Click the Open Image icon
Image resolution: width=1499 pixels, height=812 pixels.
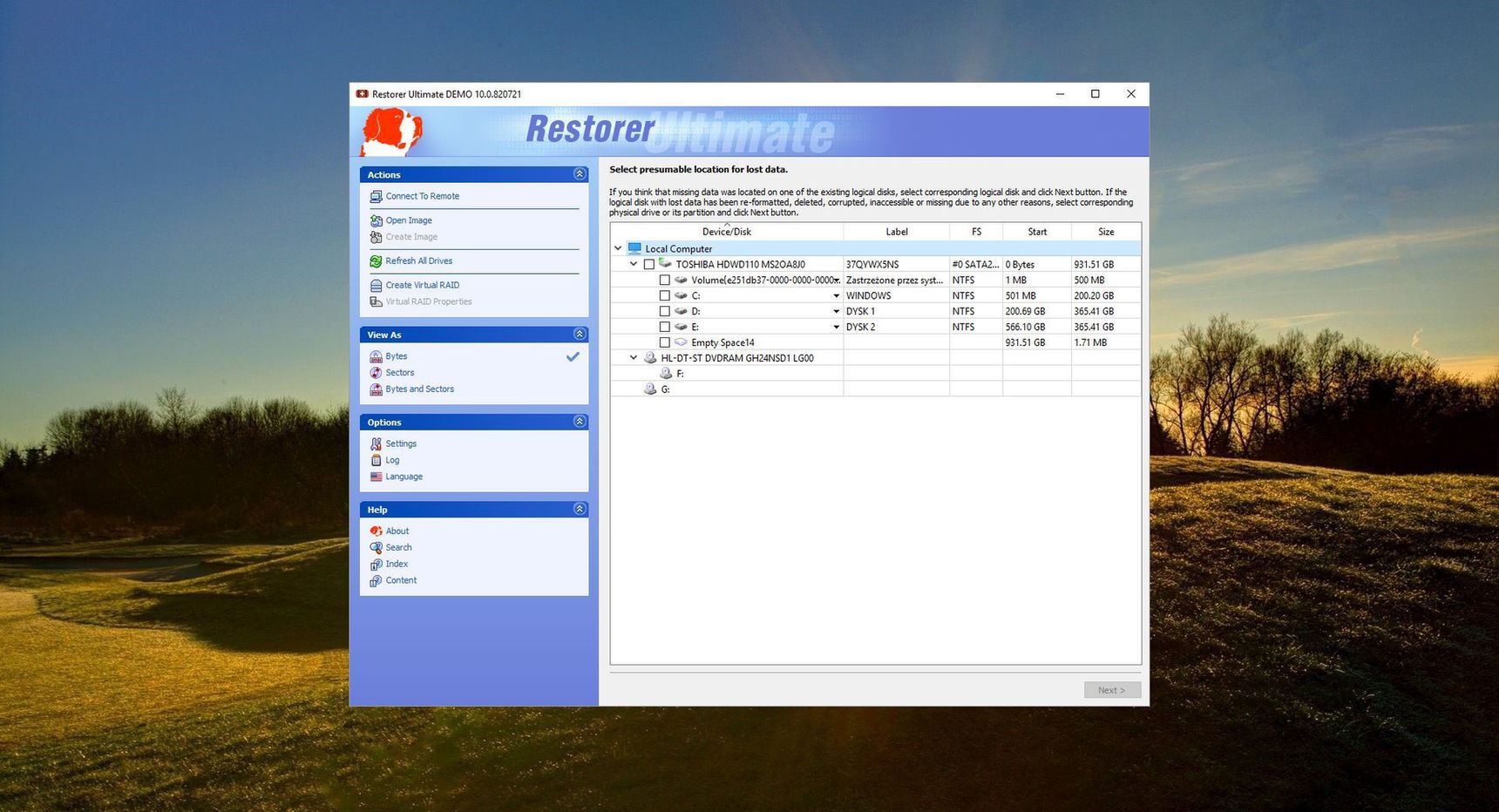click(376, 221)
